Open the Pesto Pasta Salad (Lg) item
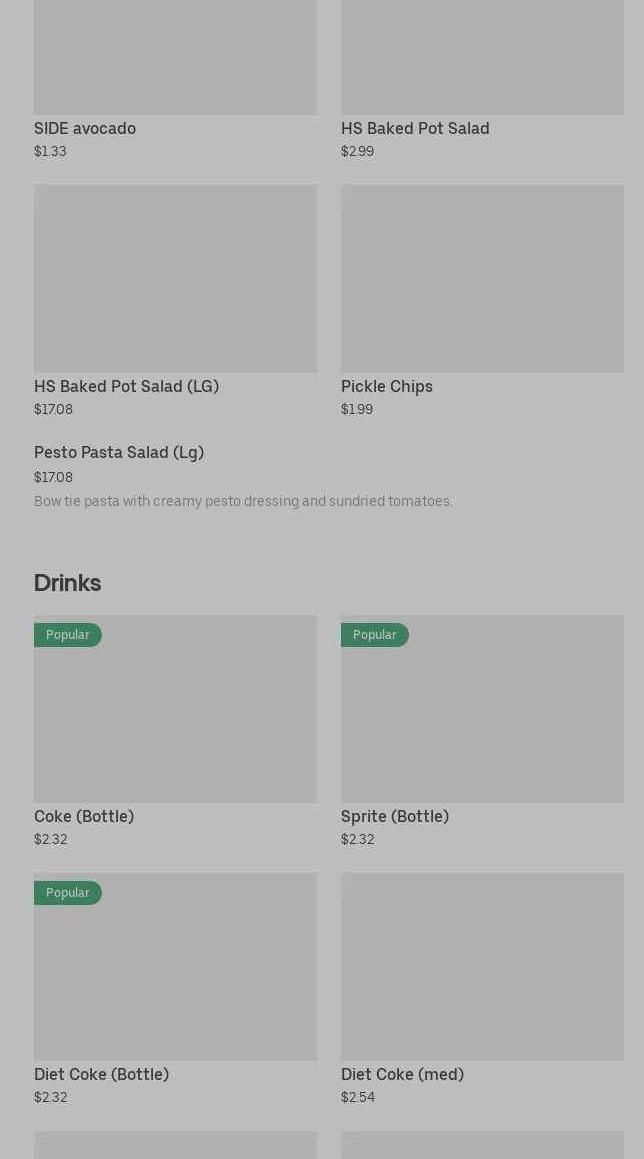 [119, 453]
